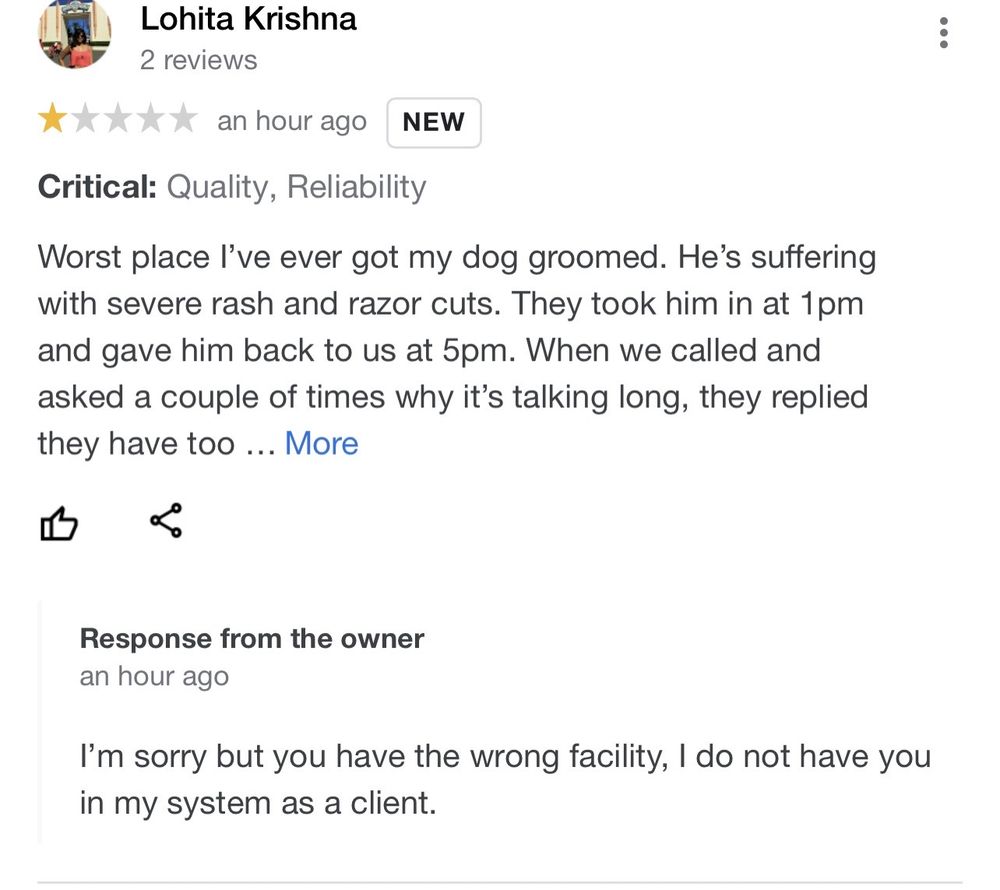Like the review with thumbs-up icon
1000x890 pixels.
tap(58, 522)
